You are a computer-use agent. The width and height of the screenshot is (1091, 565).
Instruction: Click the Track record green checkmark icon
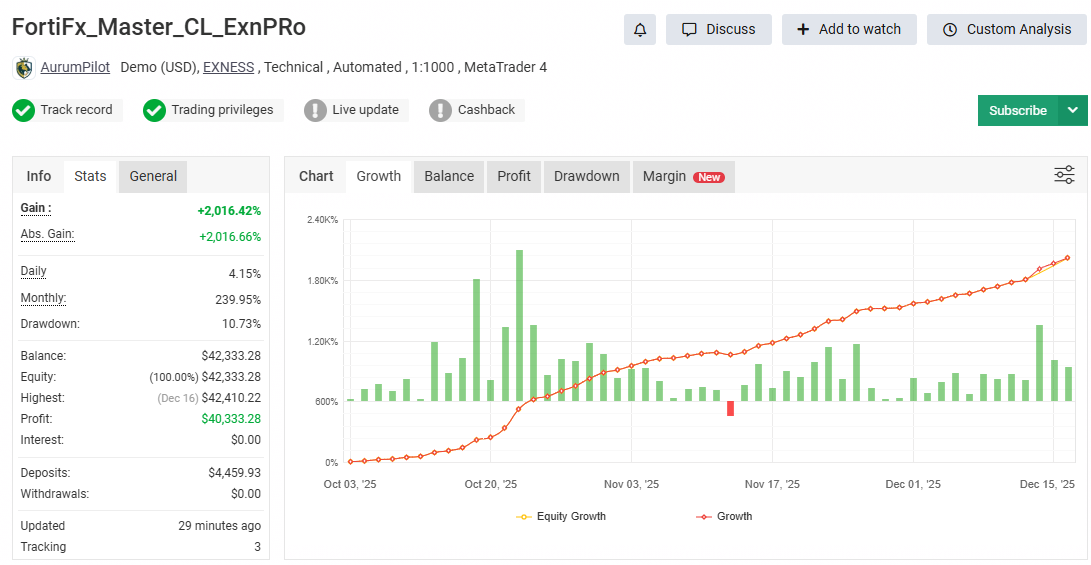(23, 110)
